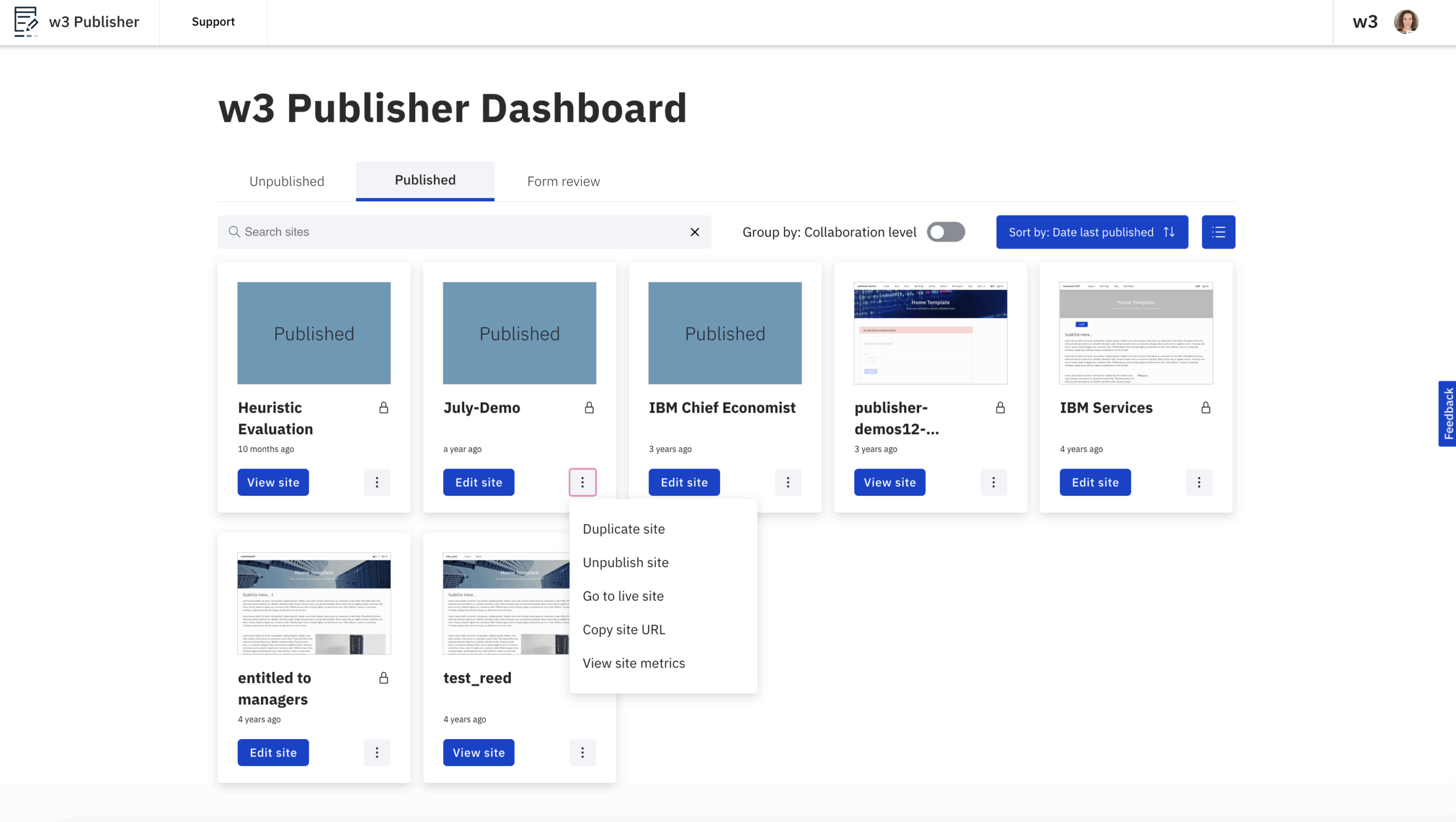Click publisher-demos12 site preview thumbnail
1456x822 pixels.
(930, 333)
